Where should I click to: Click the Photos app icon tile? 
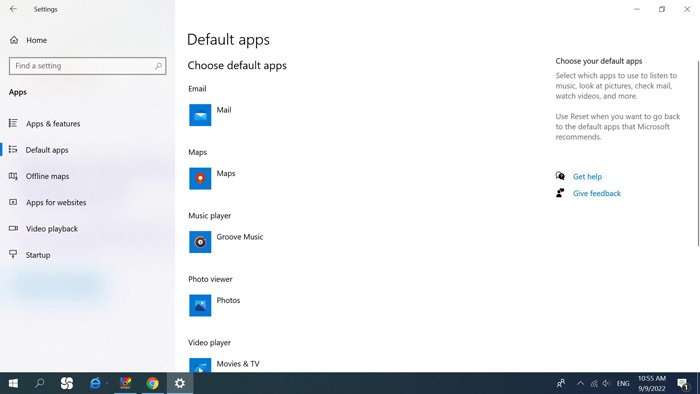(x=200, y=305)
